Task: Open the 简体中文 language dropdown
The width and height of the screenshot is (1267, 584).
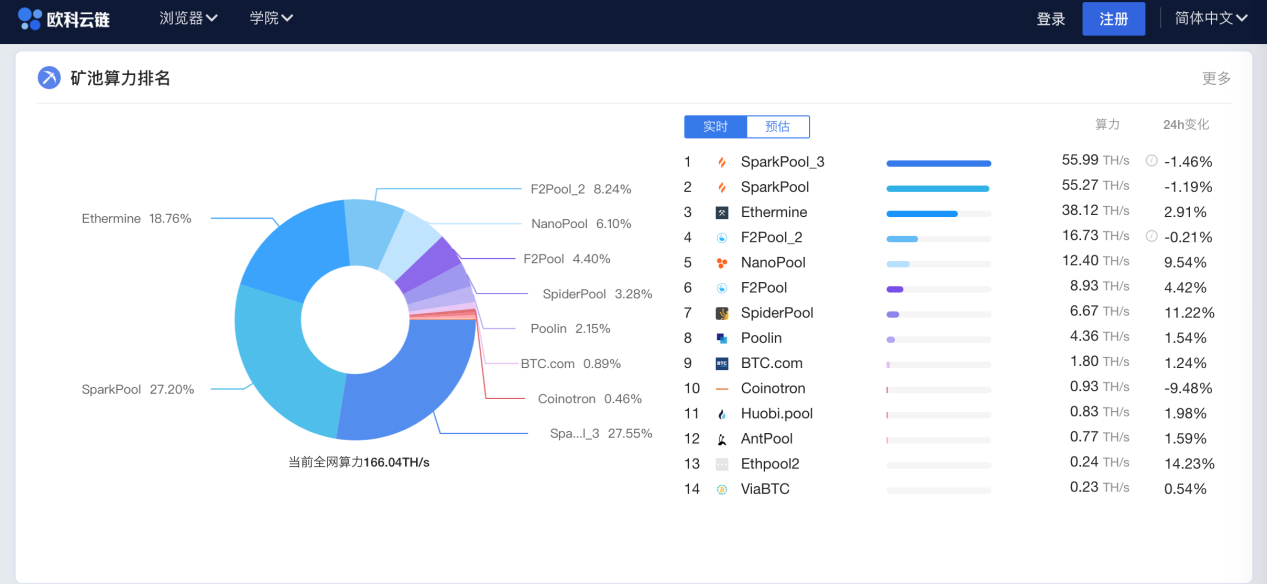Action: click(1211, 18)
